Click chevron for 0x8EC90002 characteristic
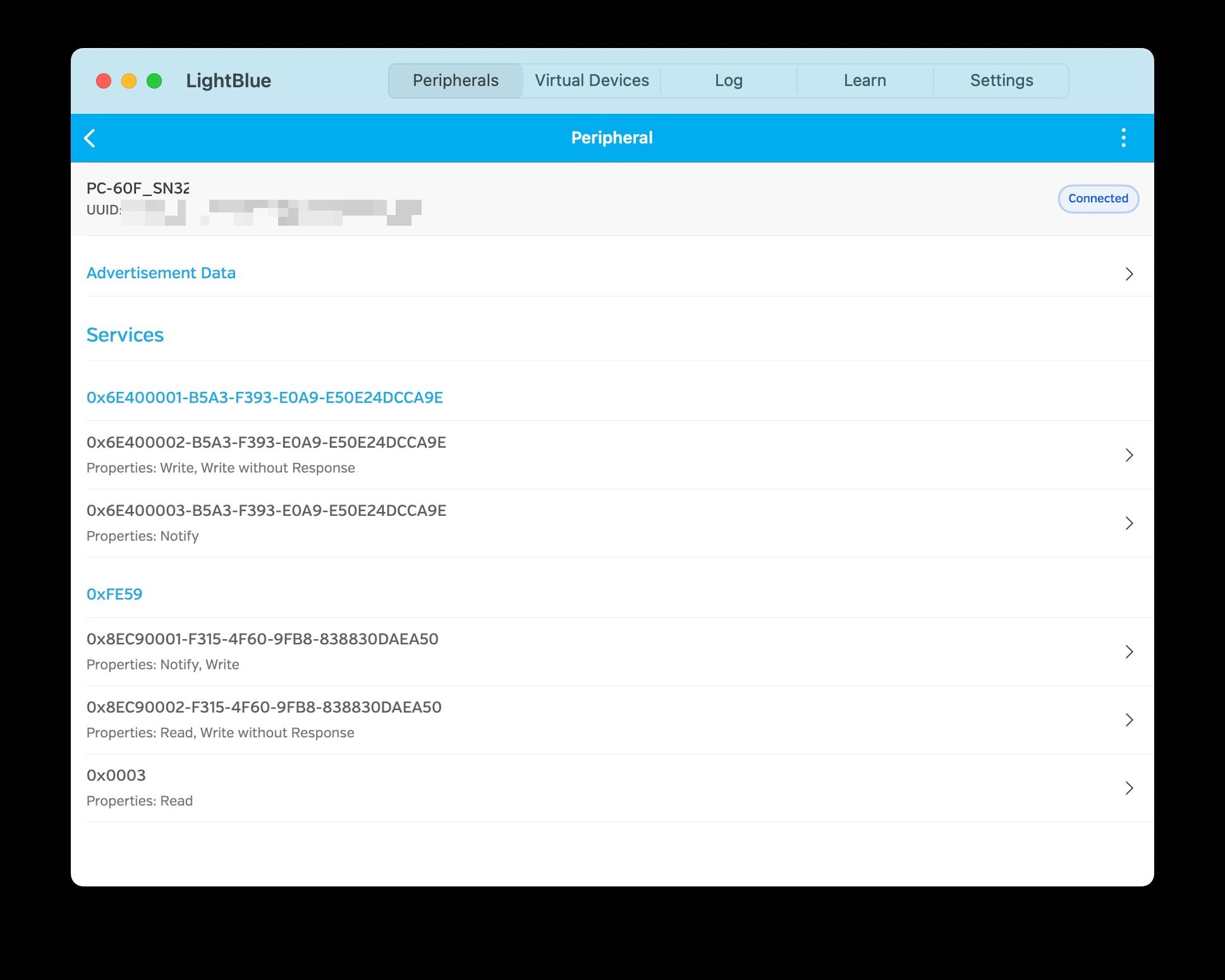Viewport: 1225px width, 980px height. coord(1129,720)
